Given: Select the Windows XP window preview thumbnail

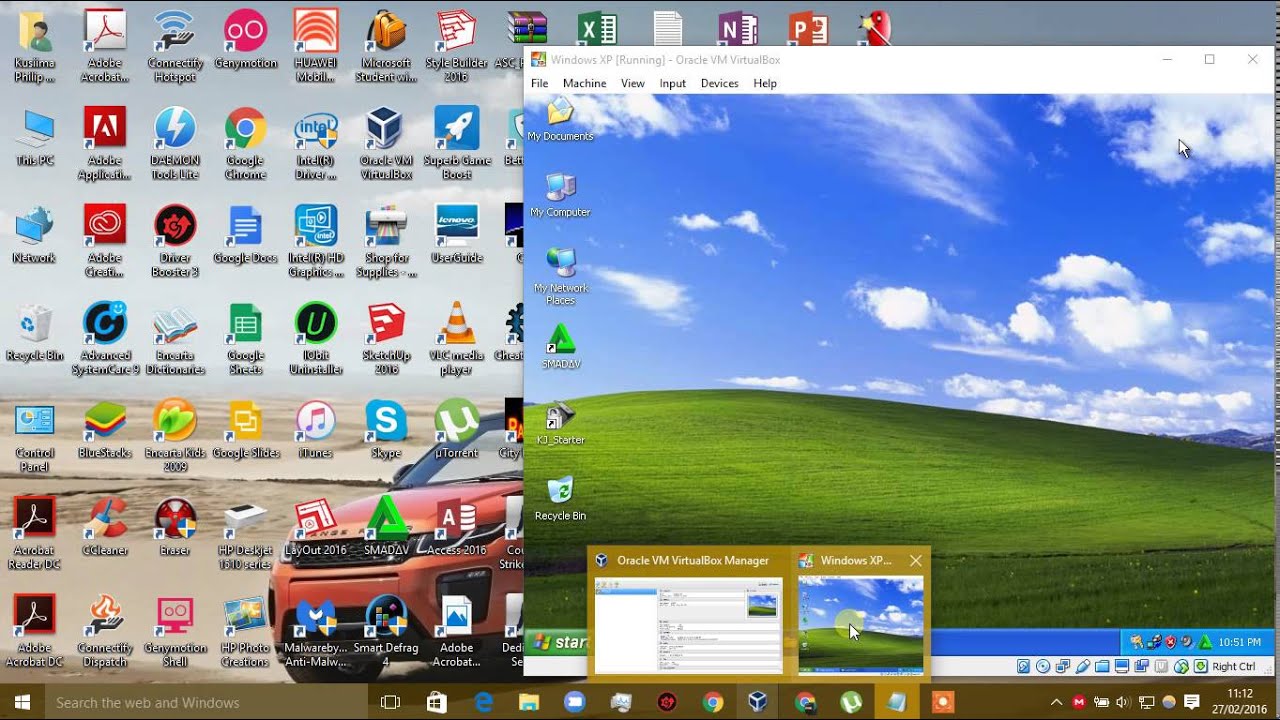Looking at the screenshot, I should [x=860, y=613].
